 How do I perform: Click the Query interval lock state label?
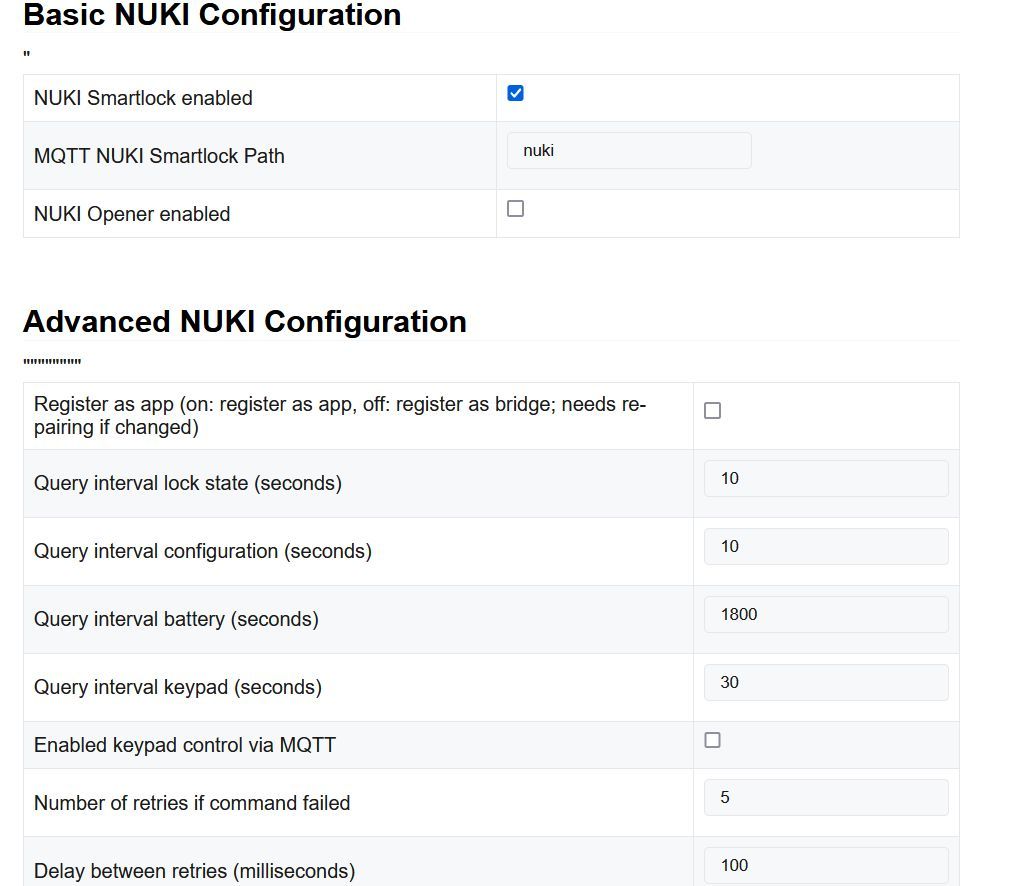pos(188,483)
